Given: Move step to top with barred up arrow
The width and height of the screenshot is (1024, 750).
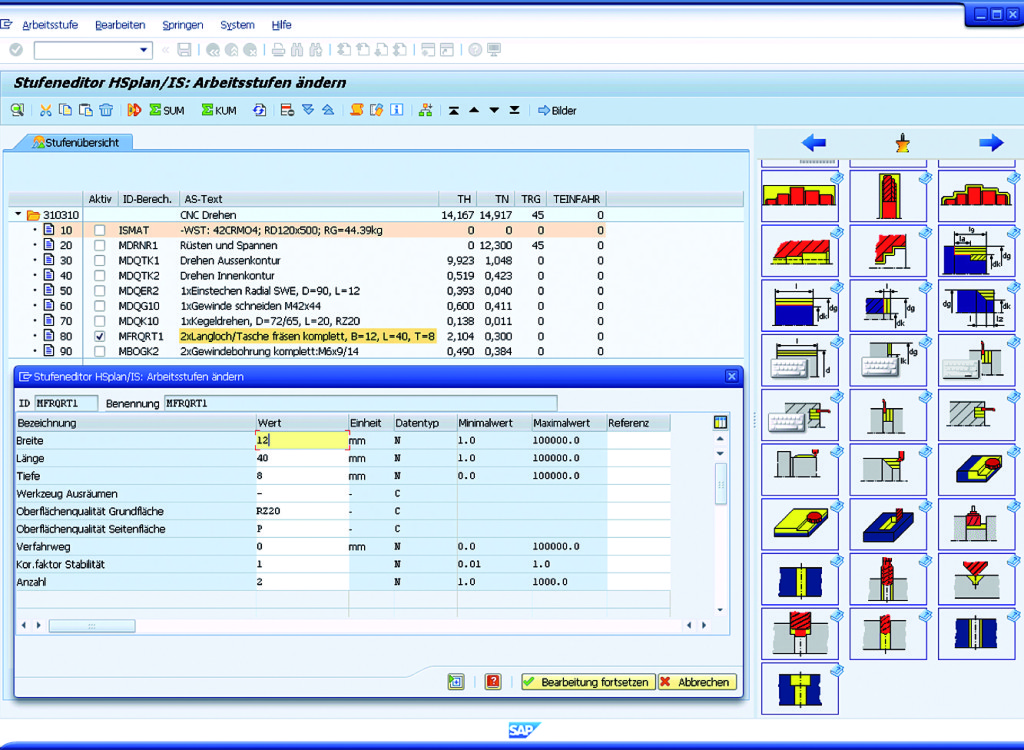Looking at the screenshot, I should [454, 110].
